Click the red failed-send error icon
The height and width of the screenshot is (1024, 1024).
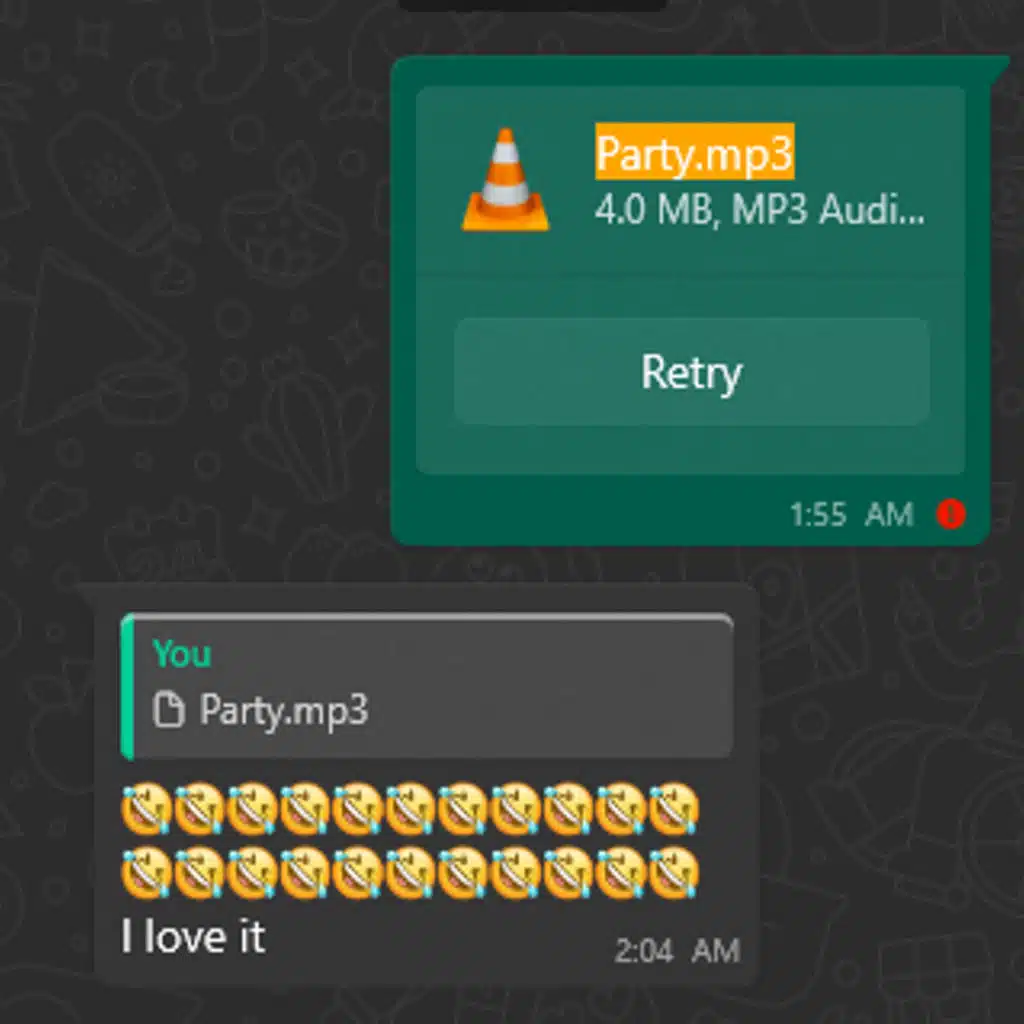click(950, 514)
